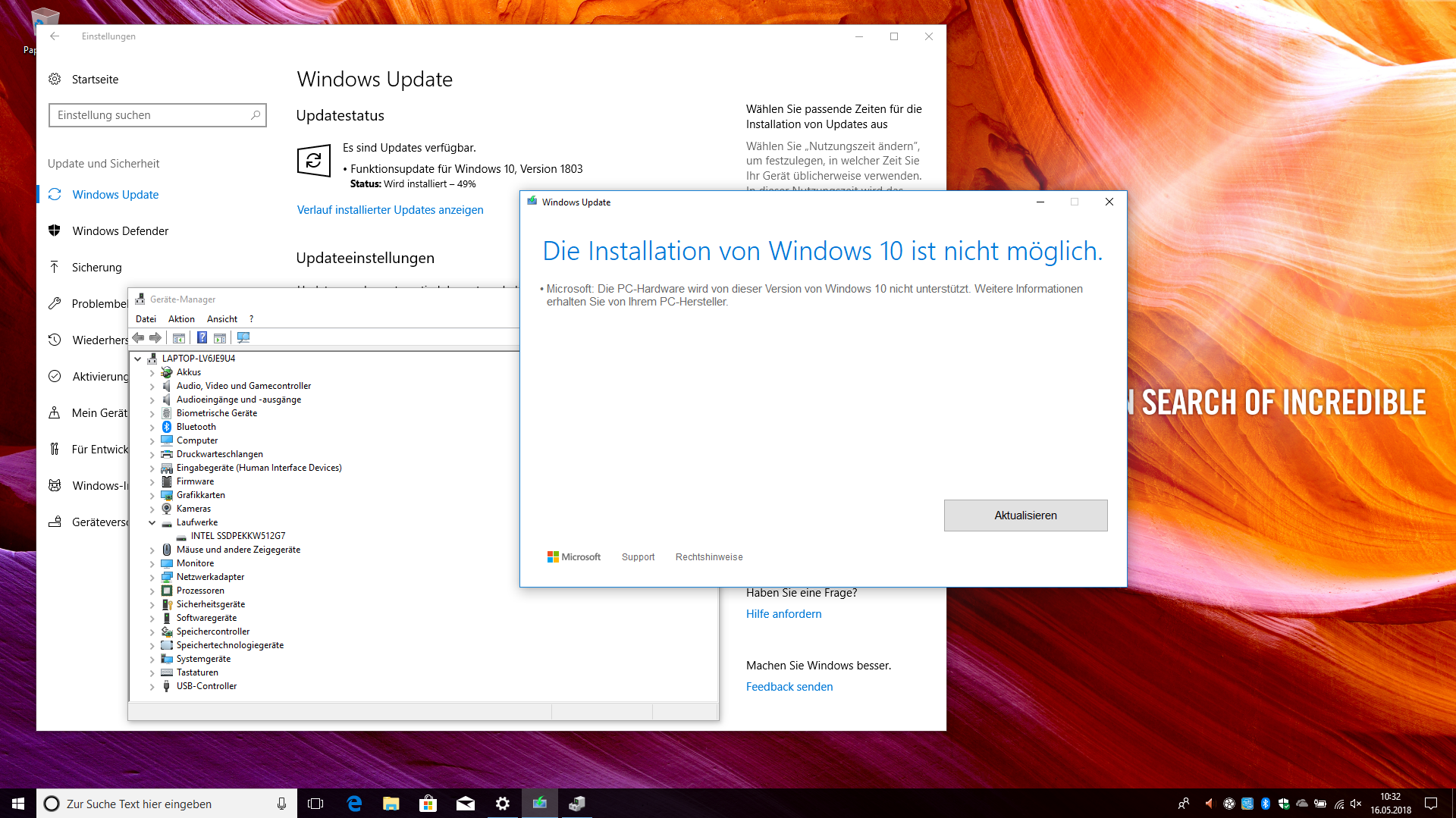Select Eingabegeräte (Human Interface Devices) row
This screenshot has height=818, width=1456.
259,468
